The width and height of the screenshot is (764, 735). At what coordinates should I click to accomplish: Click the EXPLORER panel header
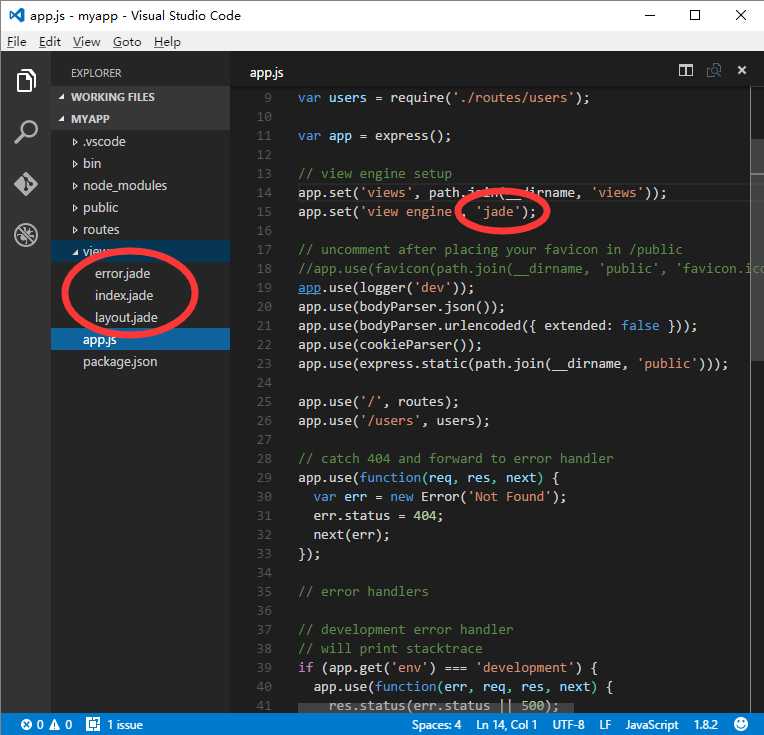click(x=96, y=73)
